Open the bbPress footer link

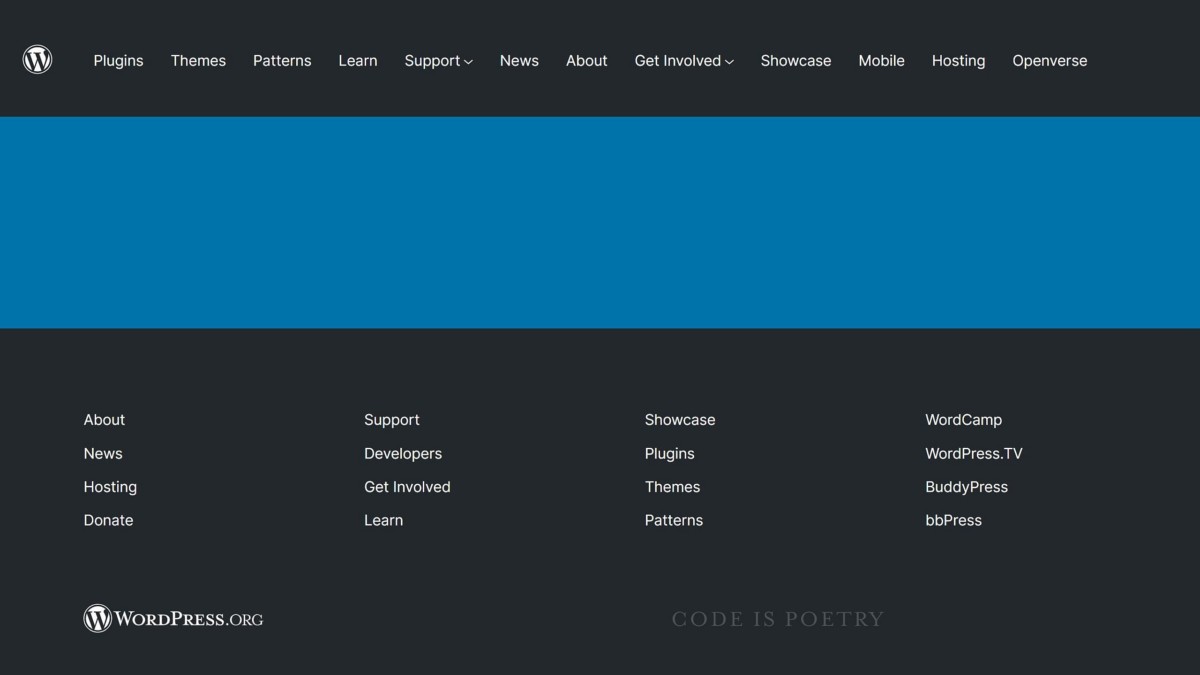pos(953,520)
